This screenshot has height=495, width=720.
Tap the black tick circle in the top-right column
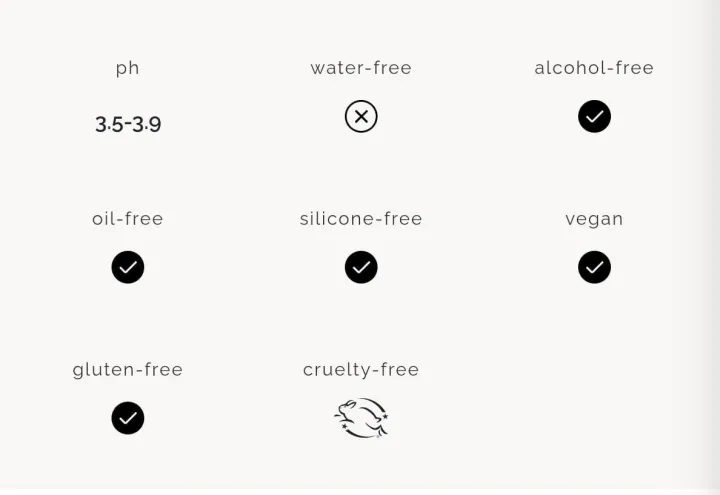point(594,117)
